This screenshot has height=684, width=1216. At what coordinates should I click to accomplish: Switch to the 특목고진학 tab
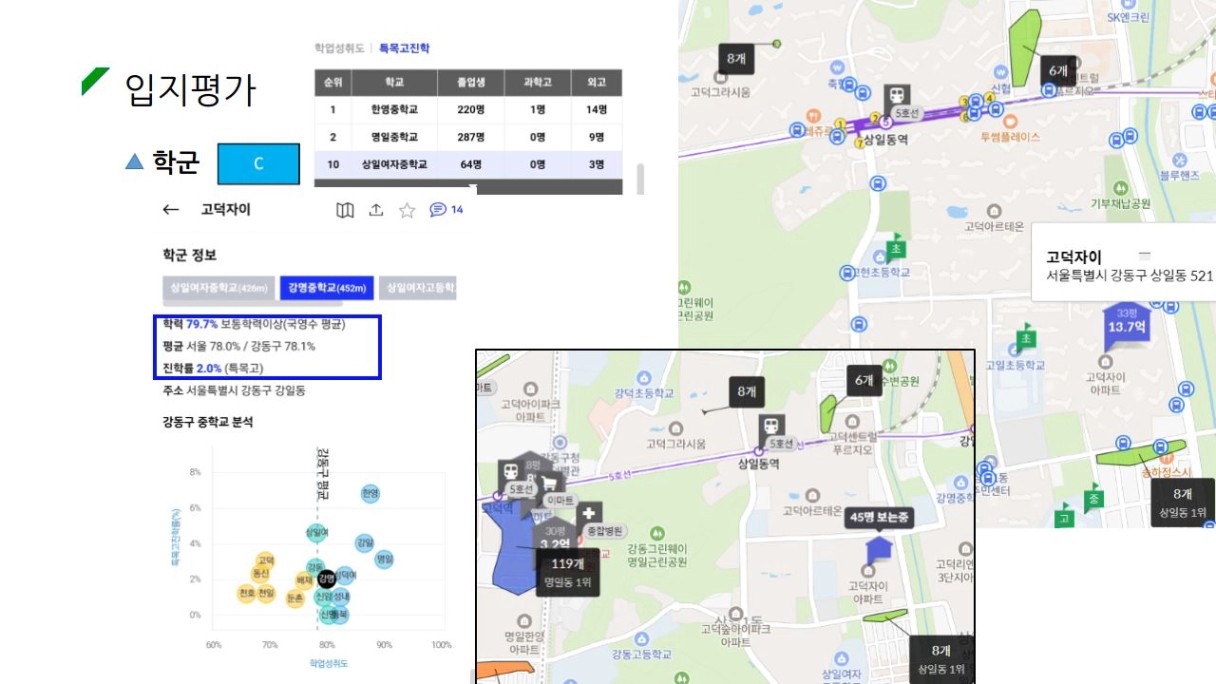point(404,48)
